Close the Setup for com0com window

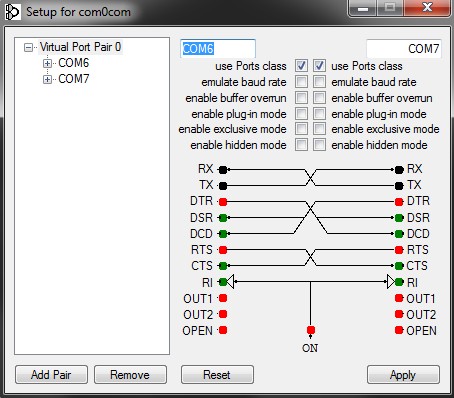click(427, 7)
